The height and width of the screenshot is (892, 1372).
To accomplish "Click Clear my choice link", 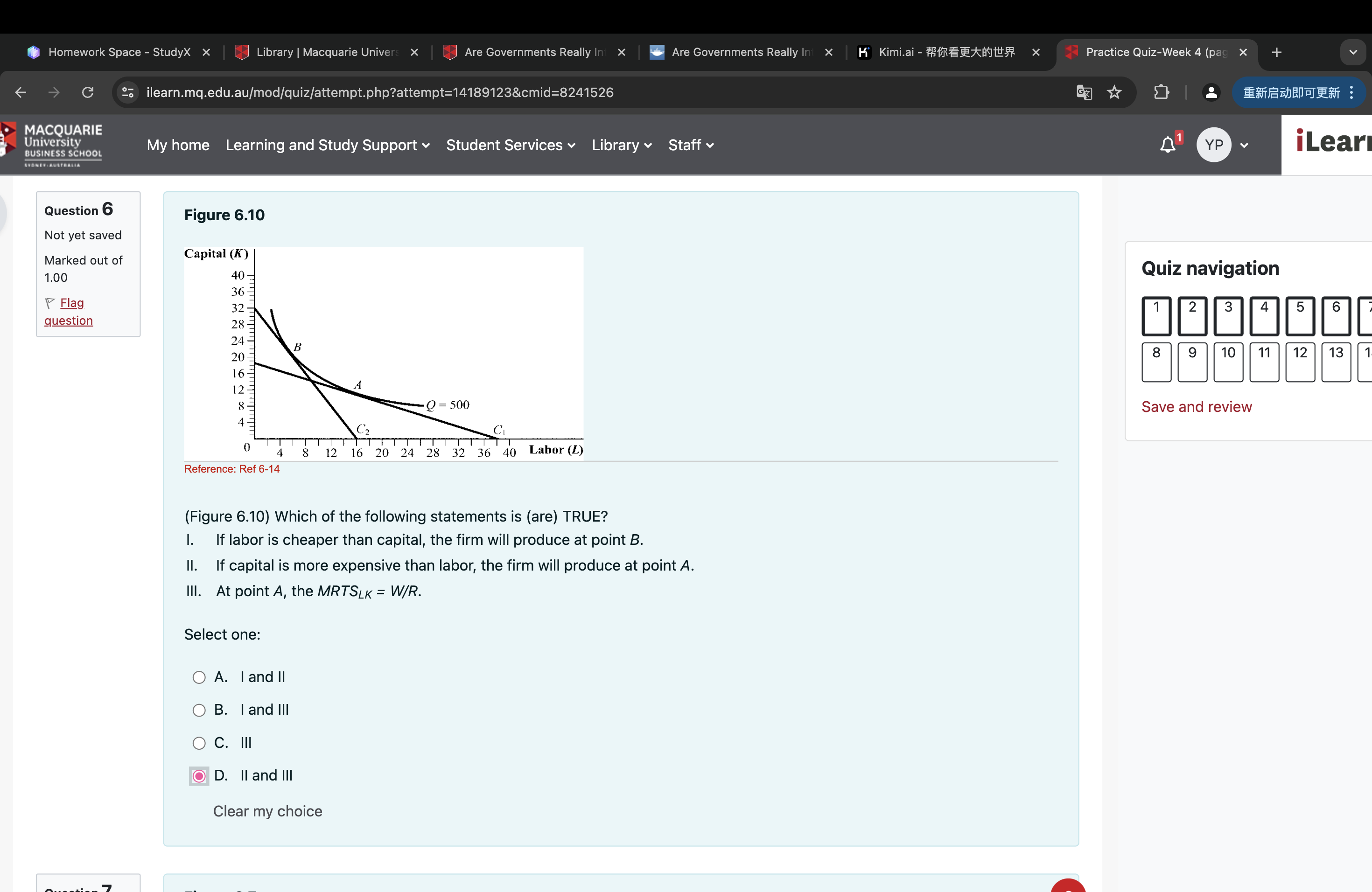I will 267,811.
